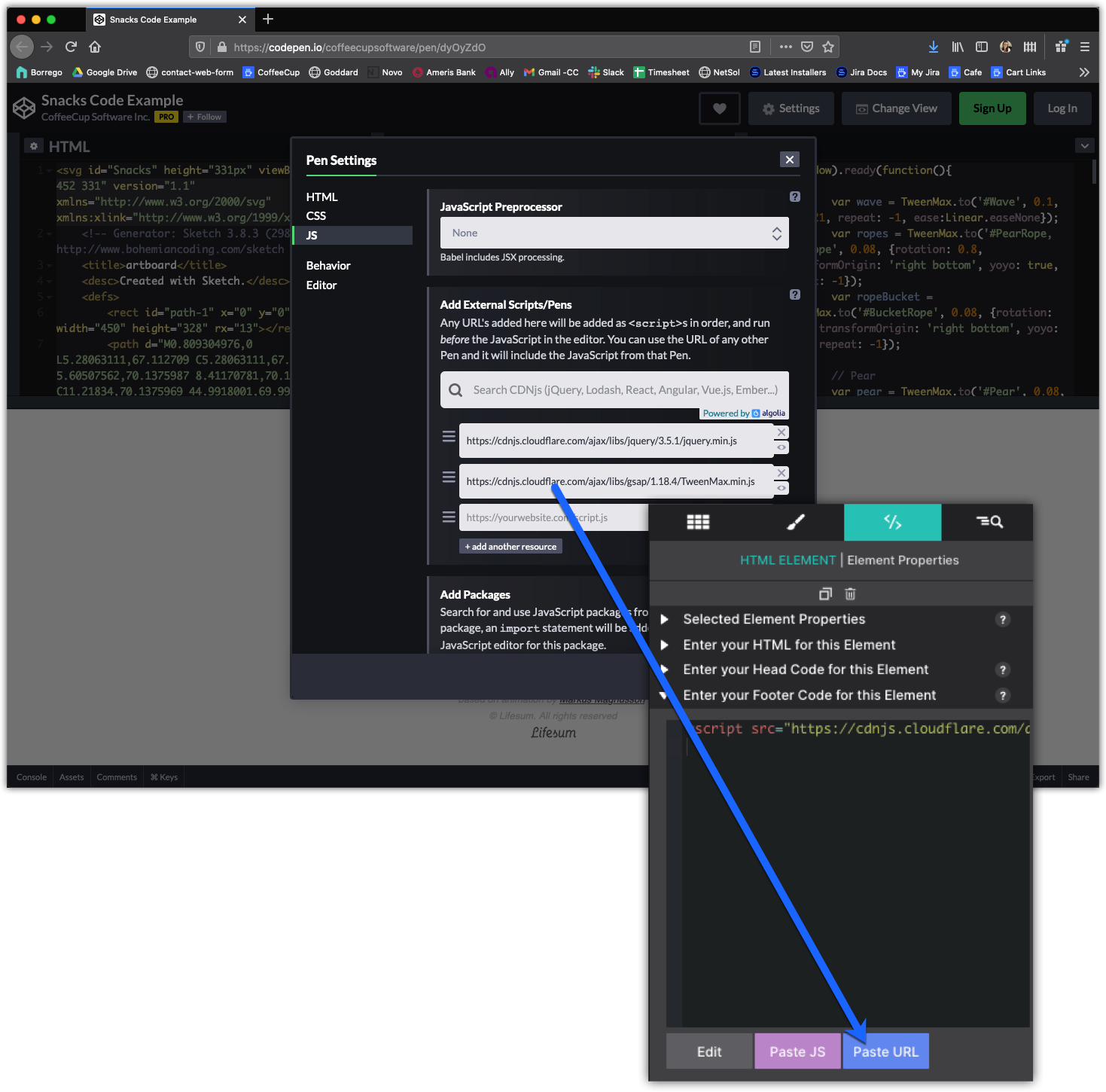Remove the TweenMax script resource
Viewport: 1106px width, 1092px height.
[782, 473]
